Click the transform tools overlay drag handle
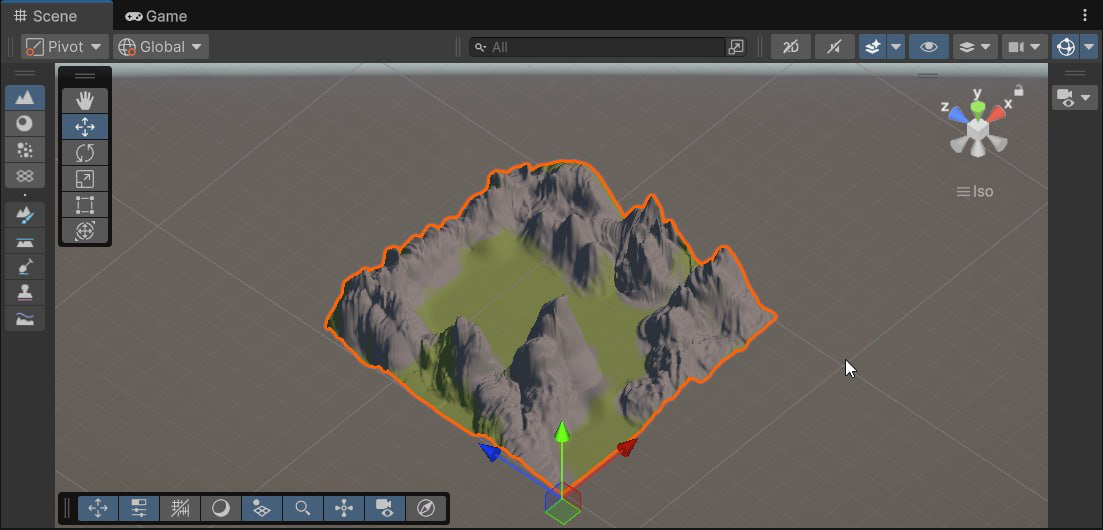The height and width of the screenshot is (530, 1103). [85, 76]
